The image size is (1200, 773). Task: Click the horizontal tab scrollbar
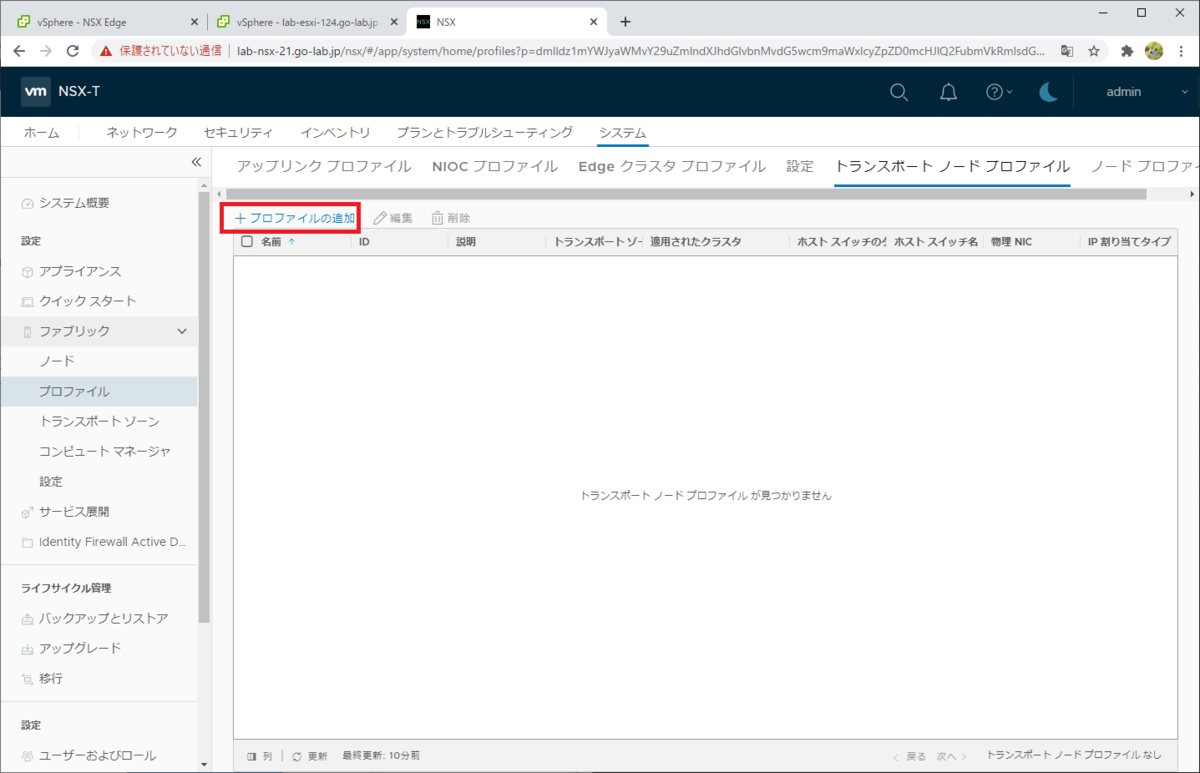tap(686, 194)
